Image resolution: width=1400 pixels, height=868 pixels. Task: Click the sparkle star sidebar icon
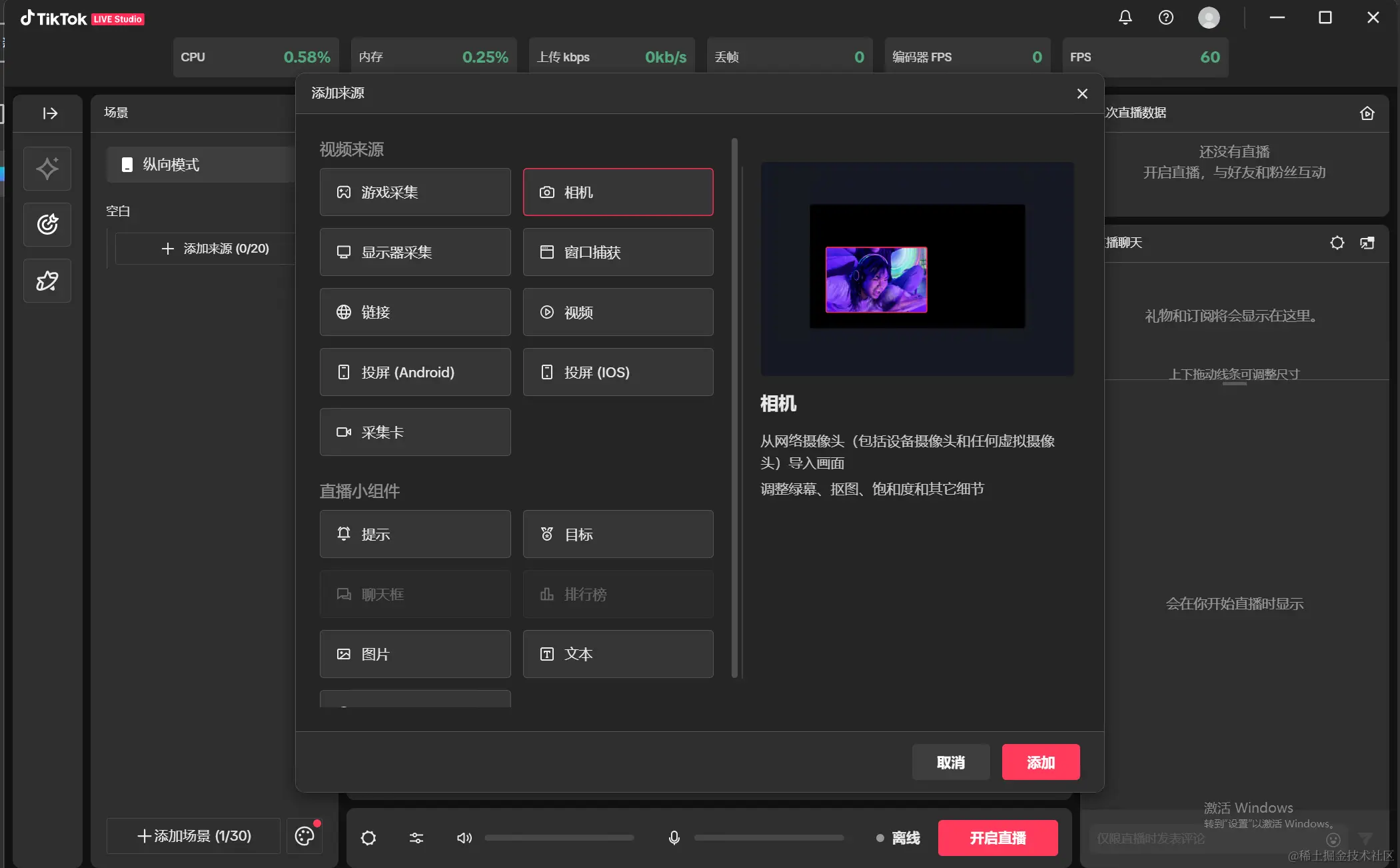47,169
